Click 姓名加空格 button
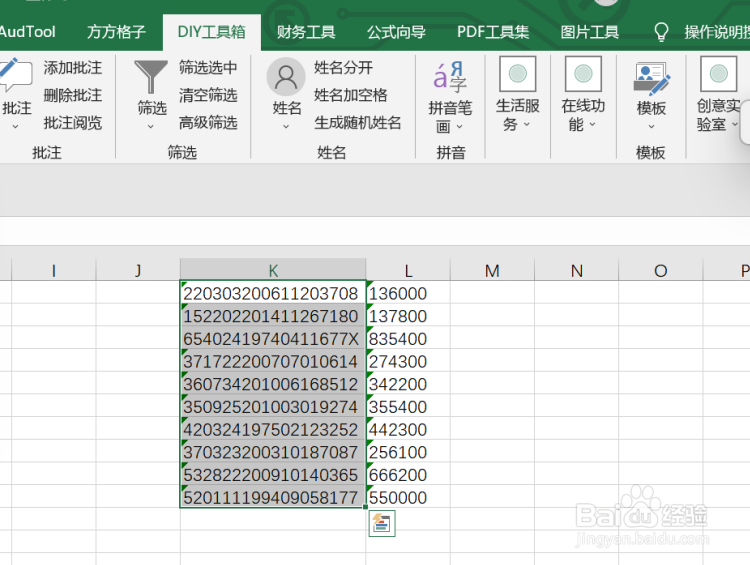 [351, 95]
